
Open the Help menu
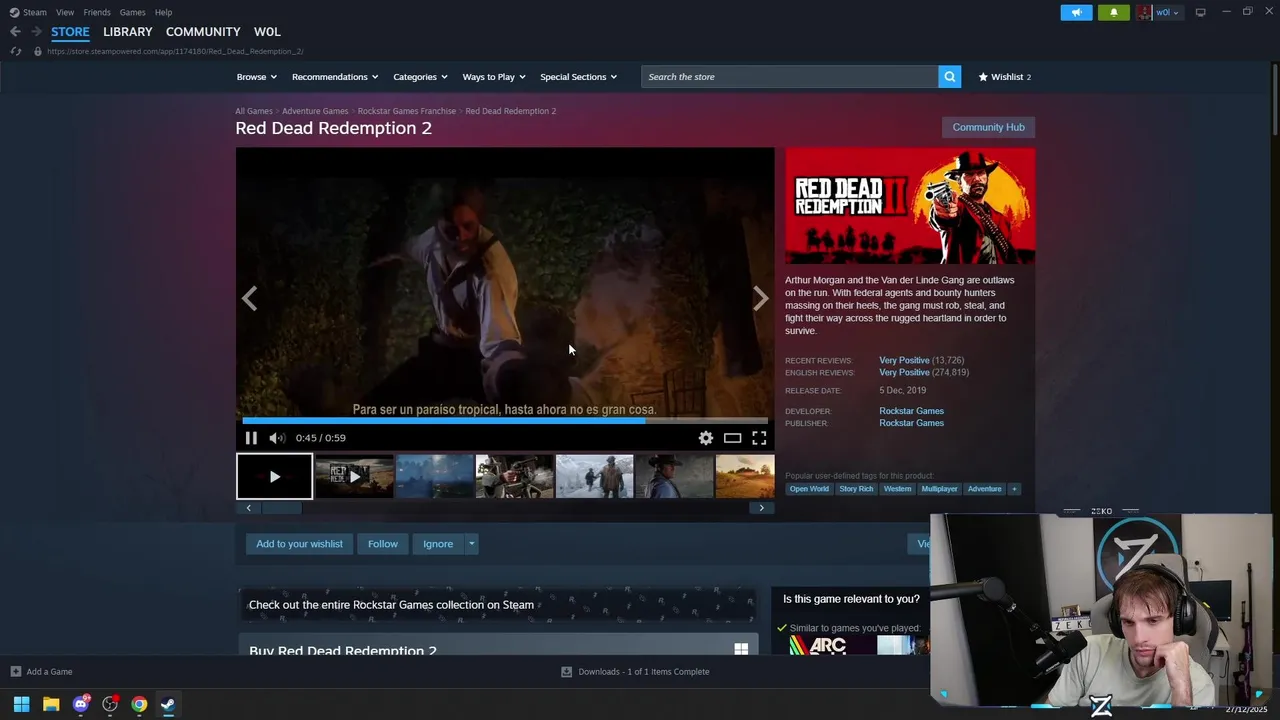[163, 12]
